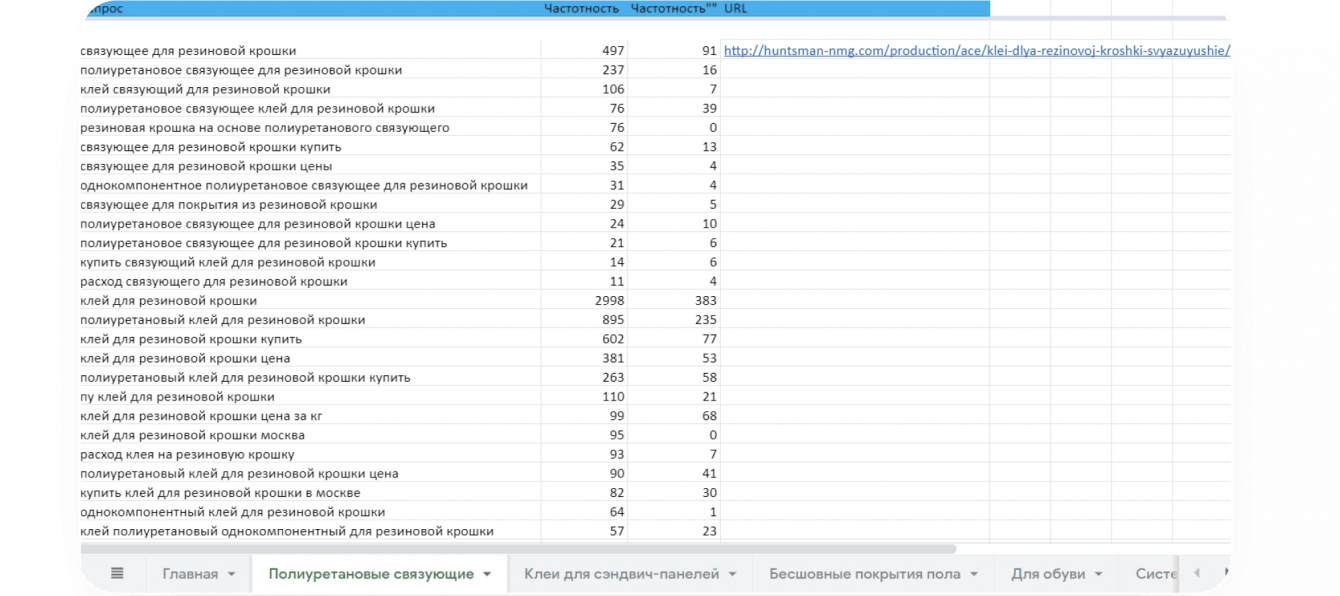
Task: Select cell 'связующее для резиновой крошки'
Action: tap(188, 51)
